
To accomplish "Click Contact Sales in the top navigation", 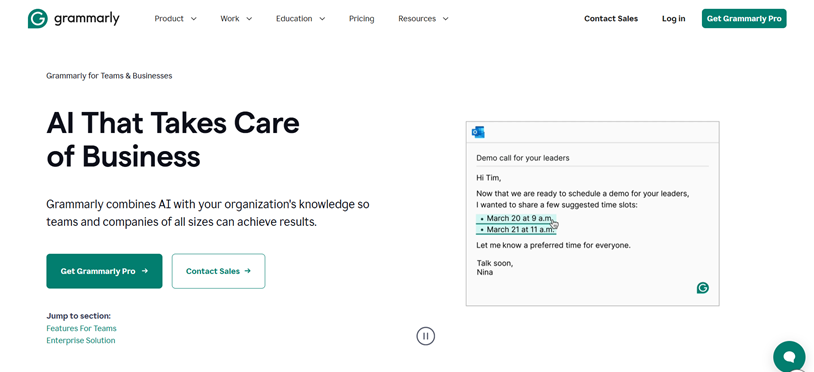I will 611,19.
